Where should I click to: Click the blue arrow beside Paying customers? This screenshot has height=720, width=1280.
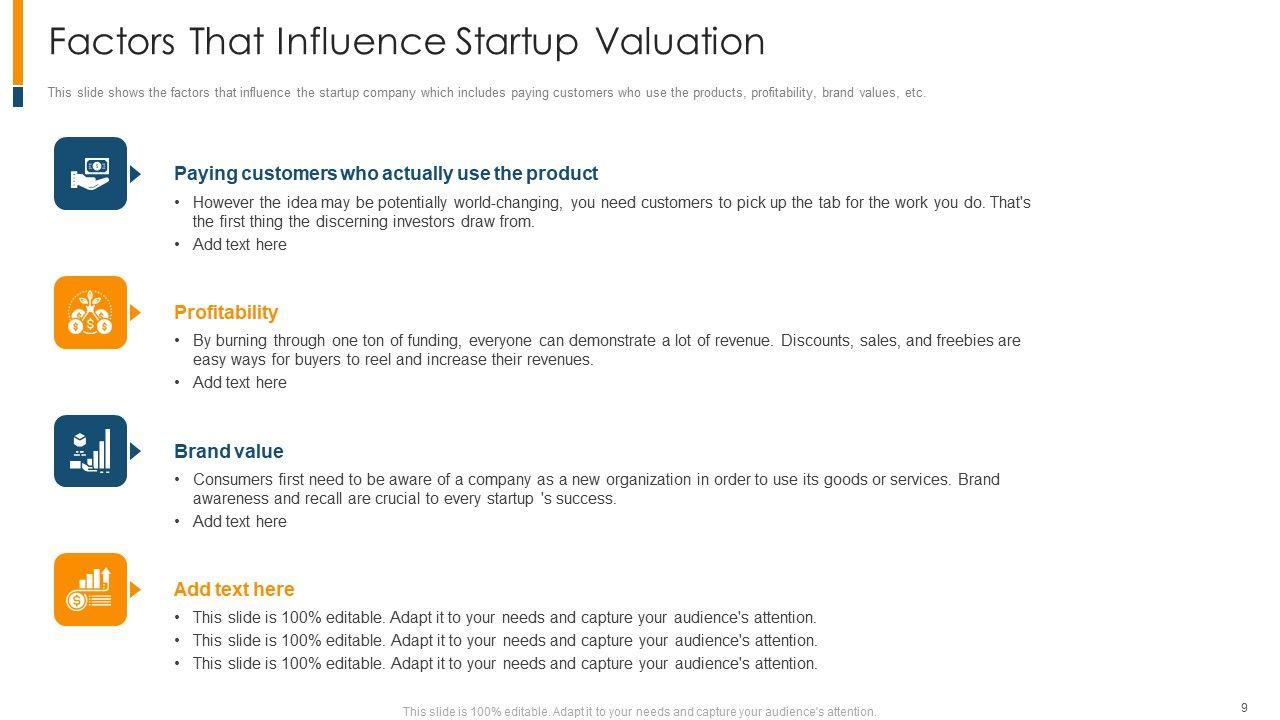[x=136, y=174]
